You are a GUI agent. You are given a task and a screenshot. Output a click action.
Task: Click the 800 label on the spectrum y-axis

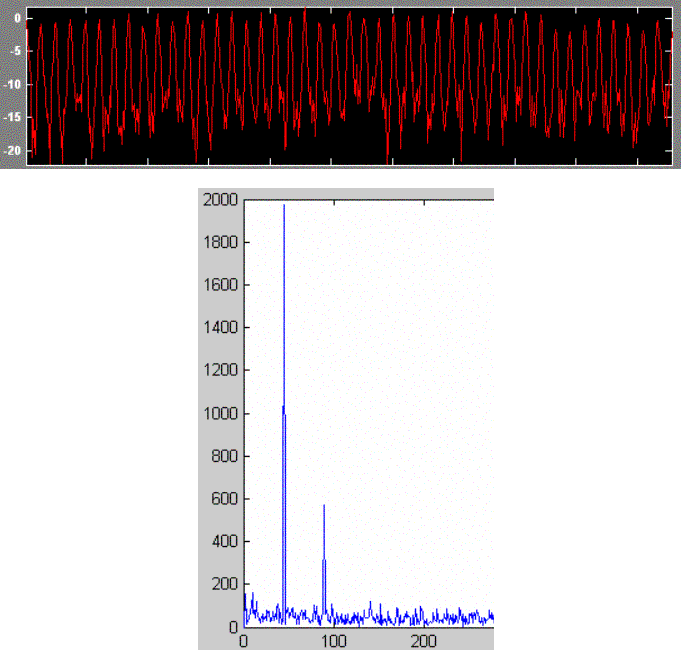[x=225, y=456]
